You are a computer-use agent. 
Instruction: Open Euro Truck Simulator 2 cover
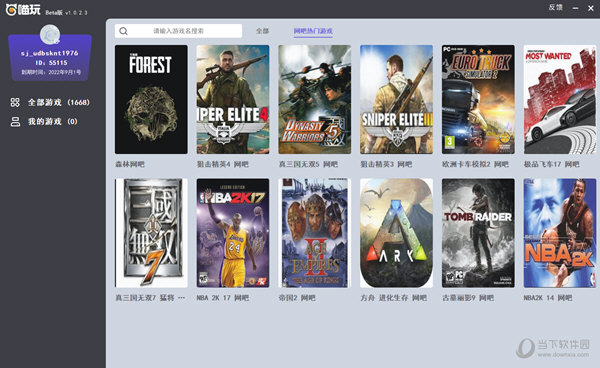[x=478, y=99]
